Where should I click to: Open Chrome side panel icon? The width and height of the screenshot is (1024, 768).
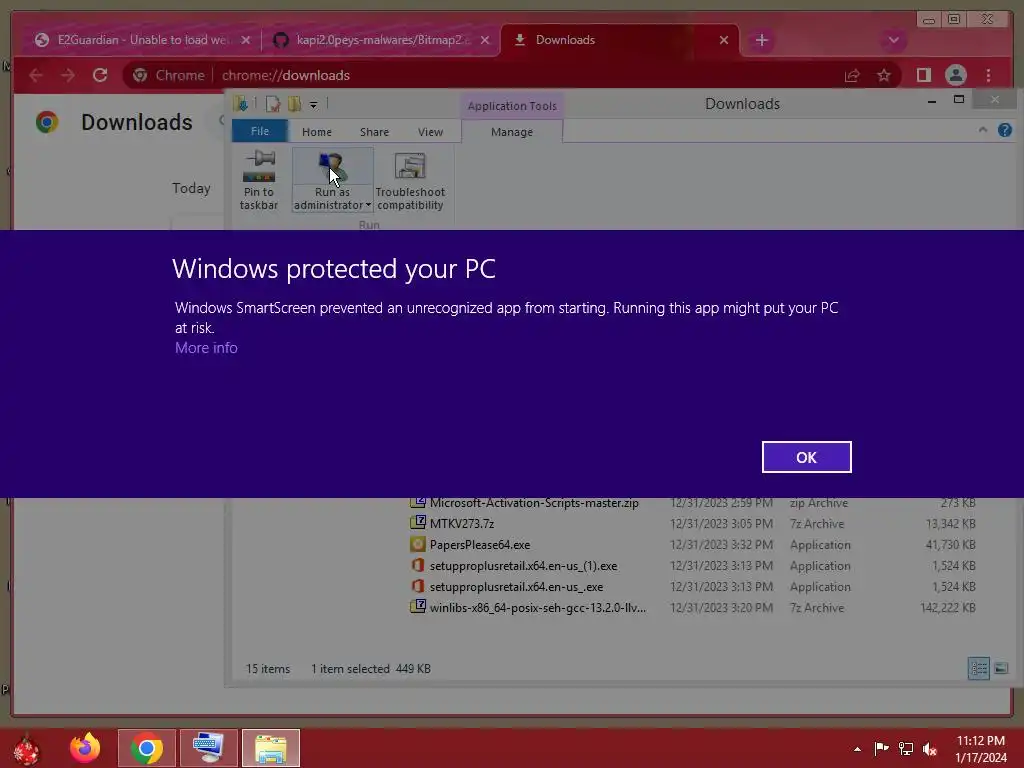coord(923,75)
